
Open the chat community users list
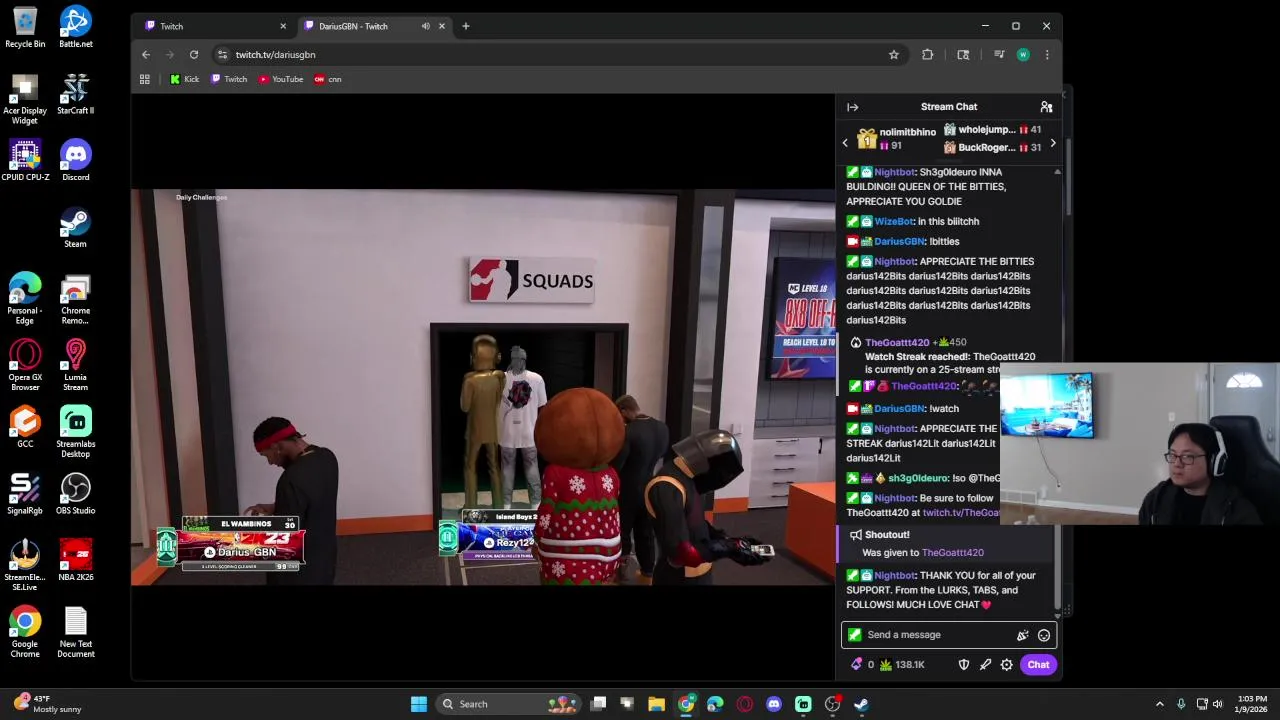point(1046,107)
